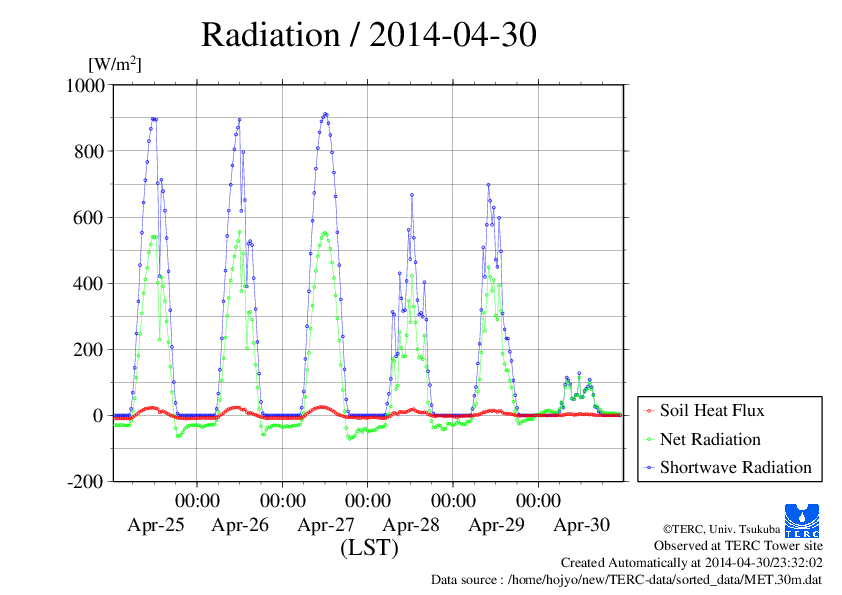Click the green Net Radiation legend marker
842x595 pixels.
[650, 440]
